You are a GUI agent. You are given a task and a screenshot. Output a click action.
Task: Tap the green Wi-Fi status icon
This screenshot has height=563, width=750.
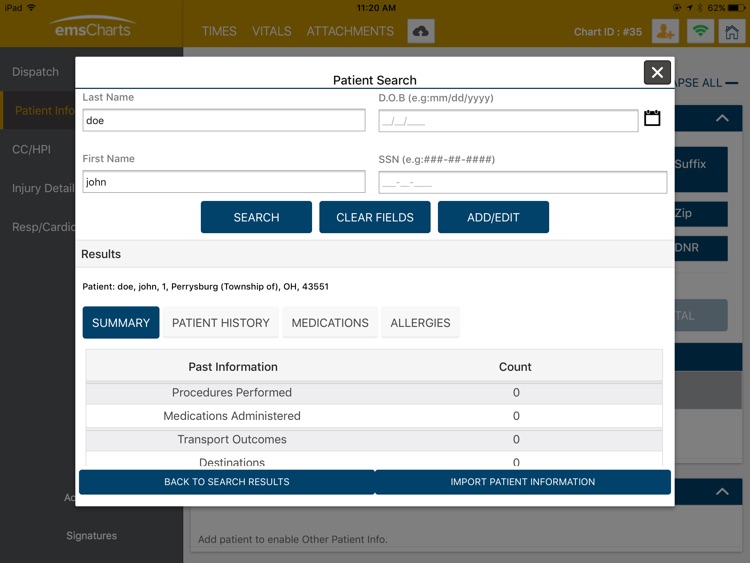point(700,32)
